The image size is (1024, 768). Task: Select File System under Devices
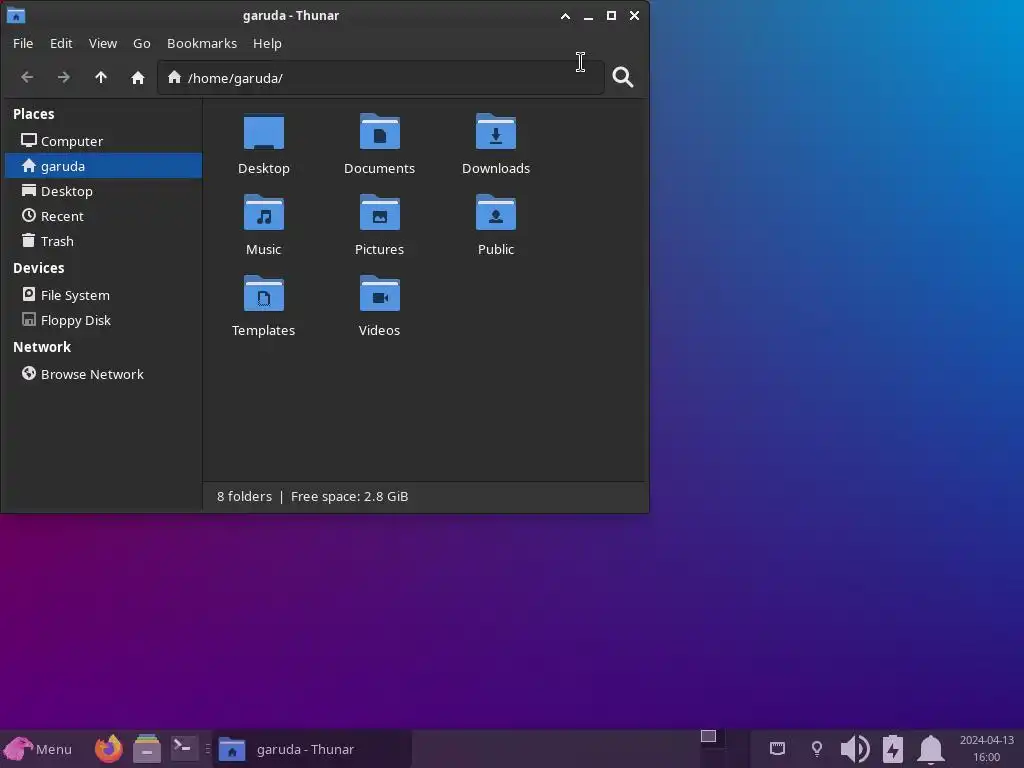(x=103, y=295)
